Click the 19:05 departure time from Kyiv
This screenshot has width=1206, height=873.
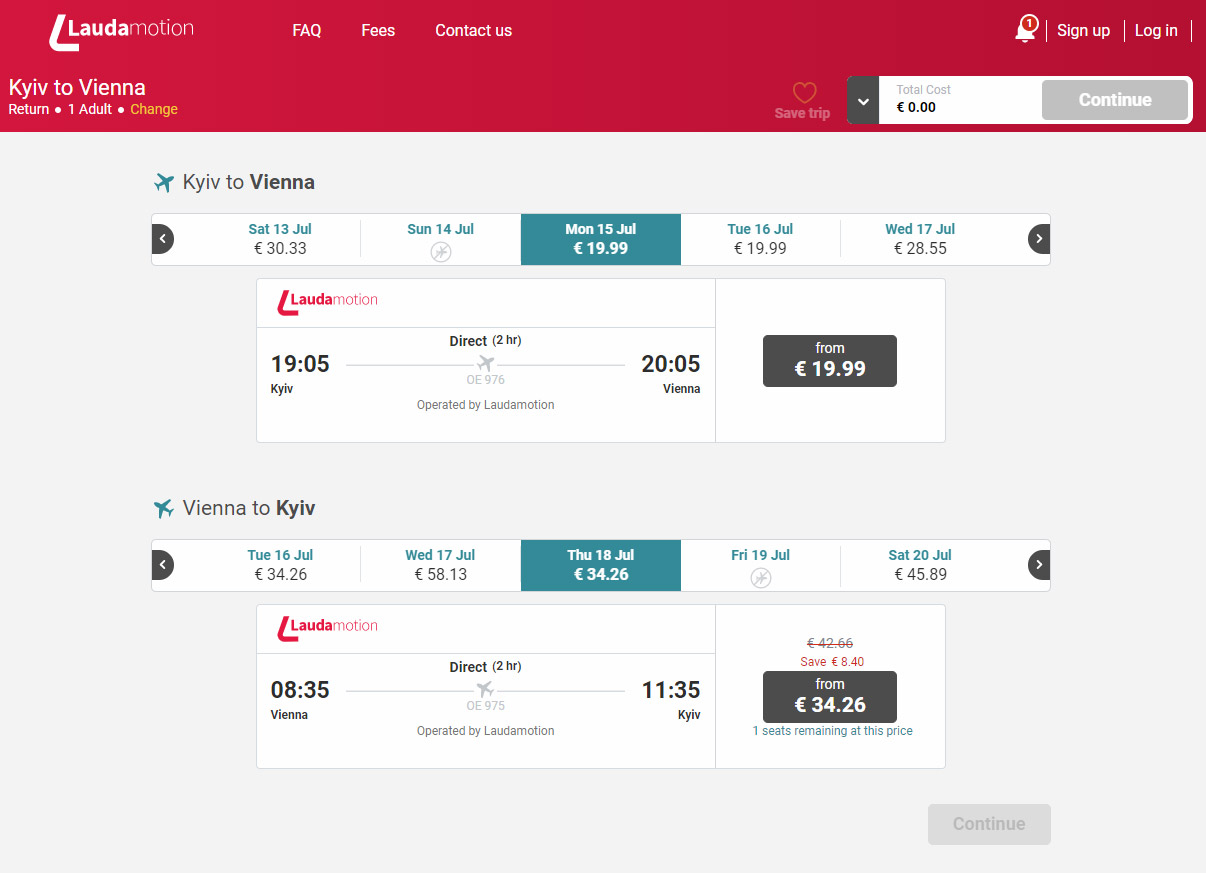tap(300, 364)
